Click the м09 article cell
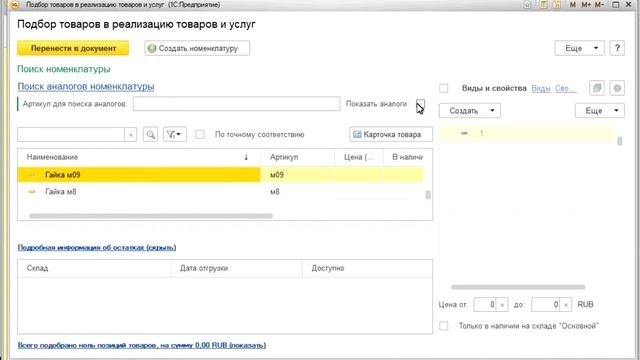640x360 pixels. point(297,175)
